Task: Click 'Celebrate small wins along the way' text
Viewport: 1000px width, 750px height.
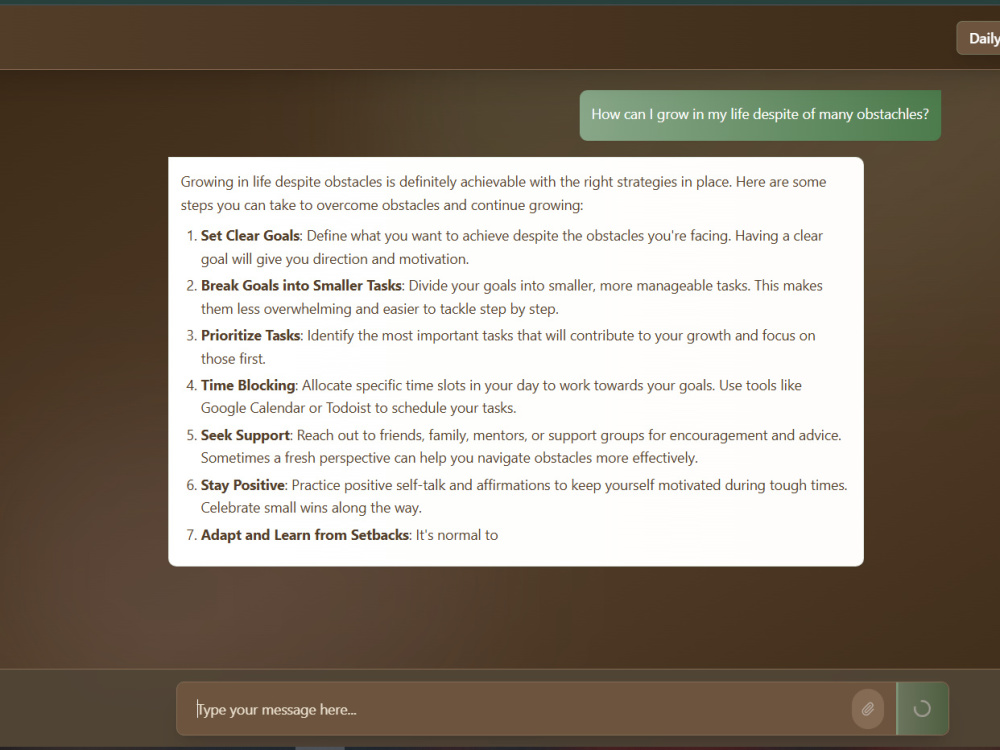Action: click(x=311, y=508)
